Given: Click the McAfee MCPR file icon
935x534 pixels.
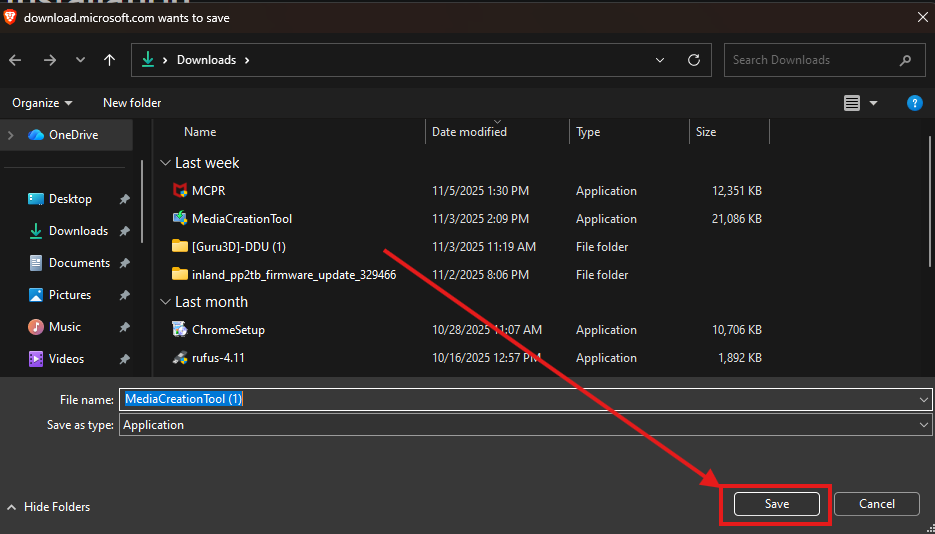Looking at the screenshot, I should click(179, 191).
